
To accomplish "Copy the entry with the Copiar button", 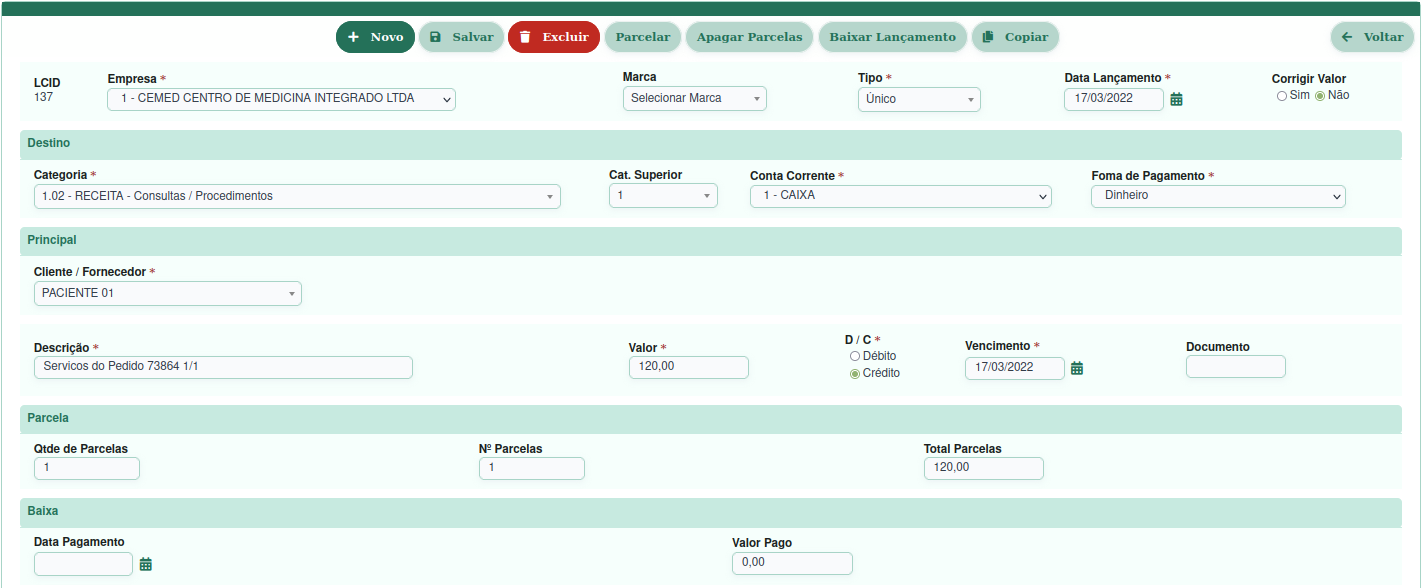I will tap(1015, 37).
